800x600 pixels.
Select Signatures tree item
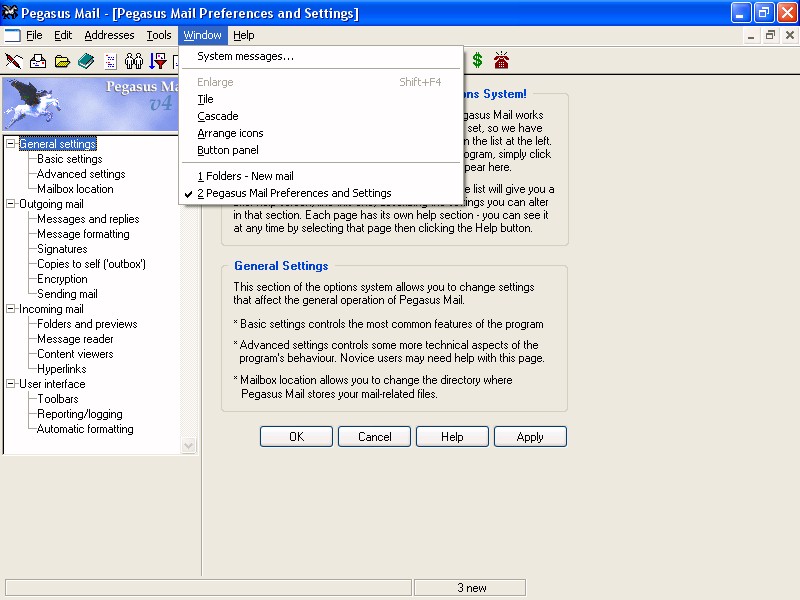(x=62, y=249)
